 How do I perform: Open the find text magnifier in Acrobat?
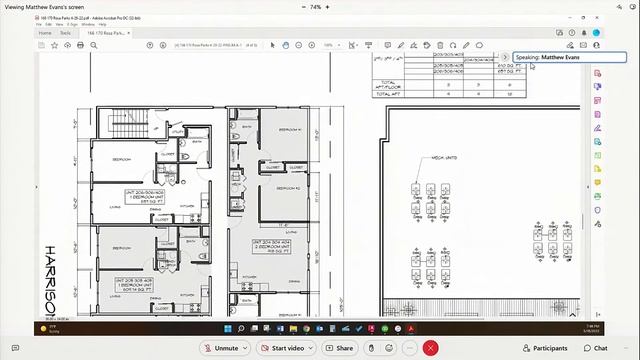tap(94, 45)
